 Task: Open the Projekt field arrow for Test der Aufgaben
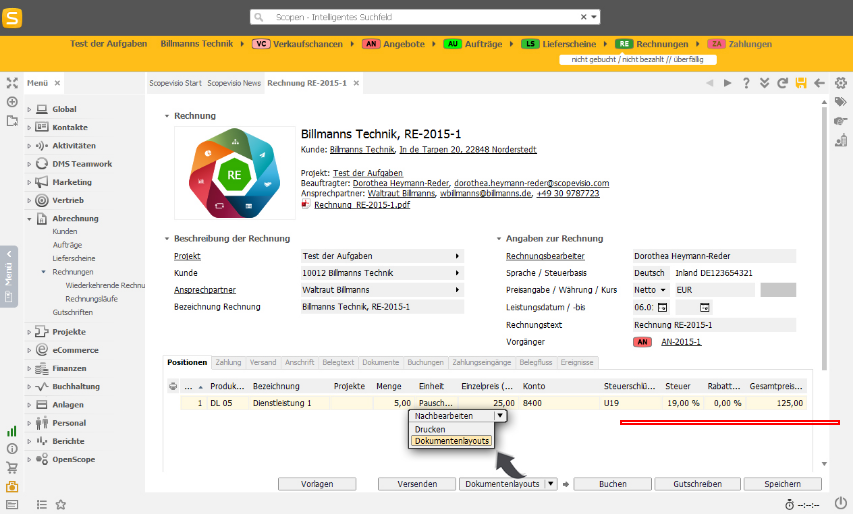457,256
